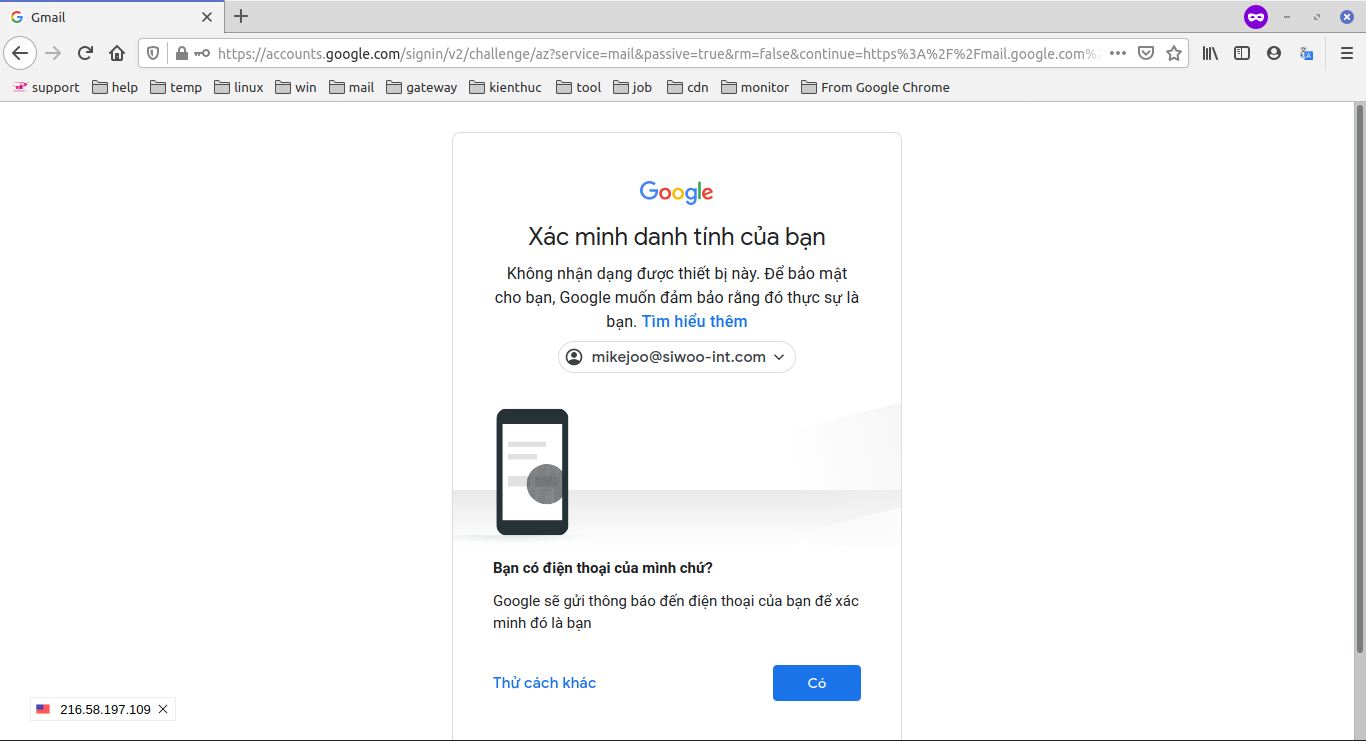Screen dimensions: 1366x741
Task: Open the Firefox hamburger menu
Action: 1347,53
